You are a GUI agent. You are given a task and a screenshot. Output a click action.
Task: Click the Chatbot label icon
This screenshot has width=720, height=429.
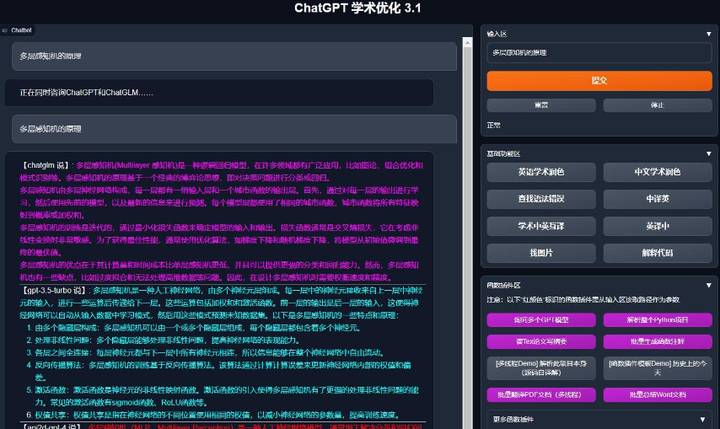(x=5, y=30)
